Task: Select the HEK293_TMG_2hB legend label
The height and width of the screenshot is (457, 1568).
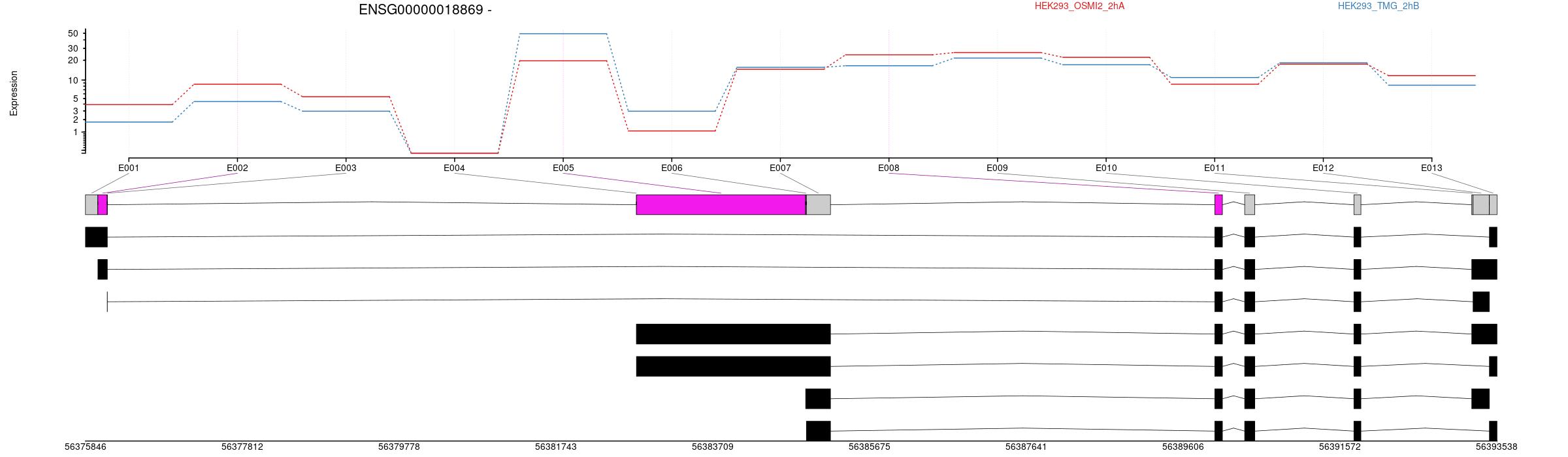Action: 1379,7
